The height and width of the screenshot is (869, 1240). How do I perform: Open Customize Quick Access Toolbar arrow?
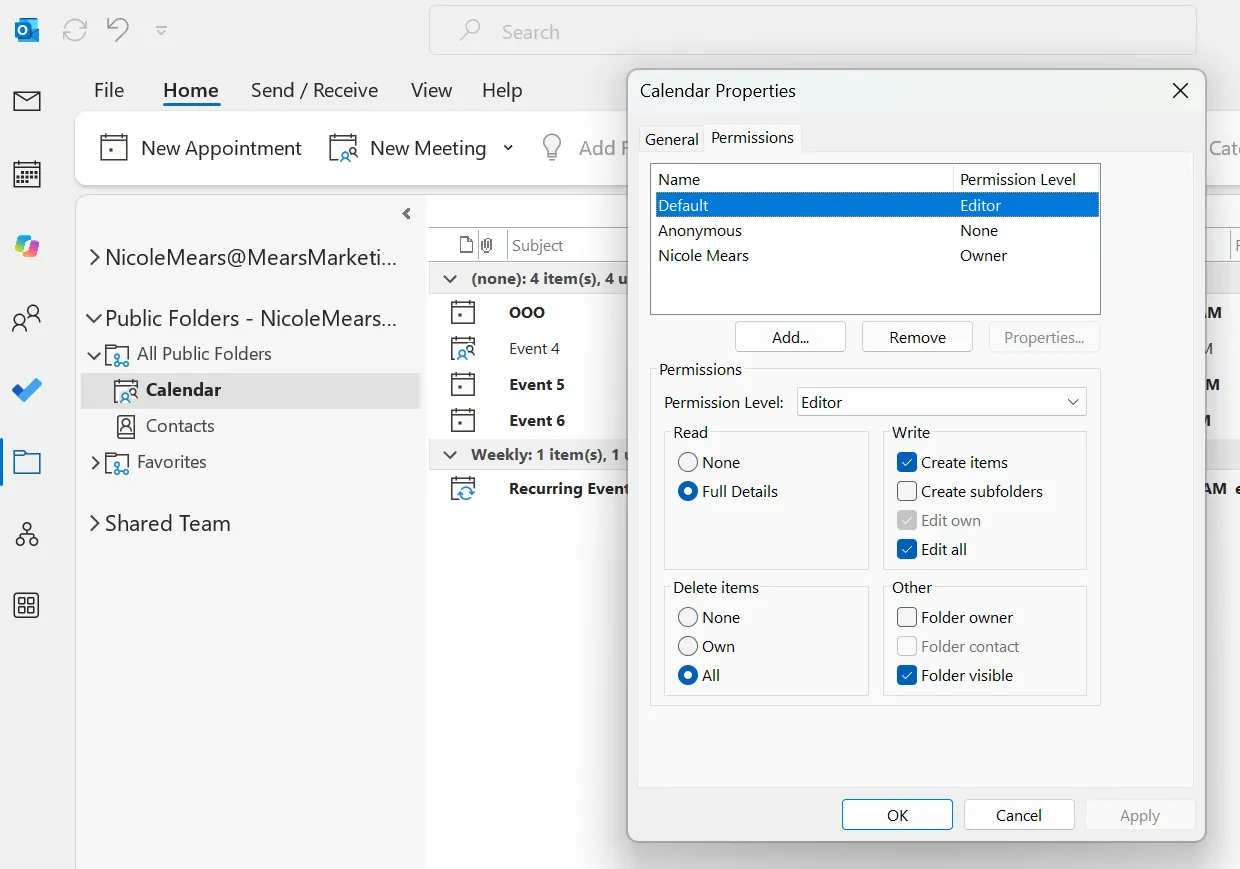[x=161, y=31]
